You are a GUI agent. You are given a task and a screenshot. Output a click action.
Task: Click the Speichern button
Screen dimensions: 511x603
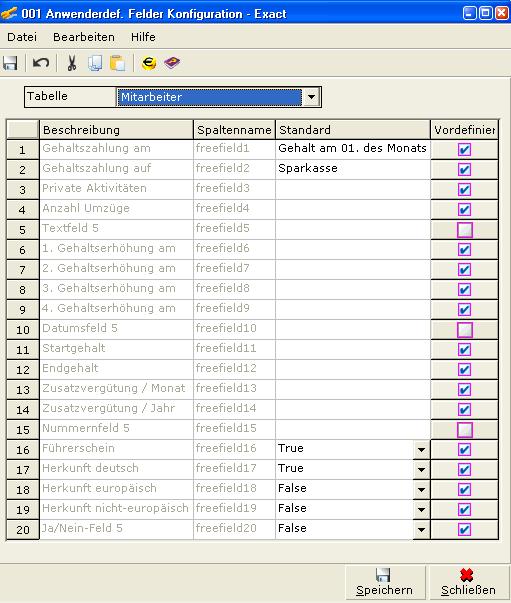(x=384, y=582)
